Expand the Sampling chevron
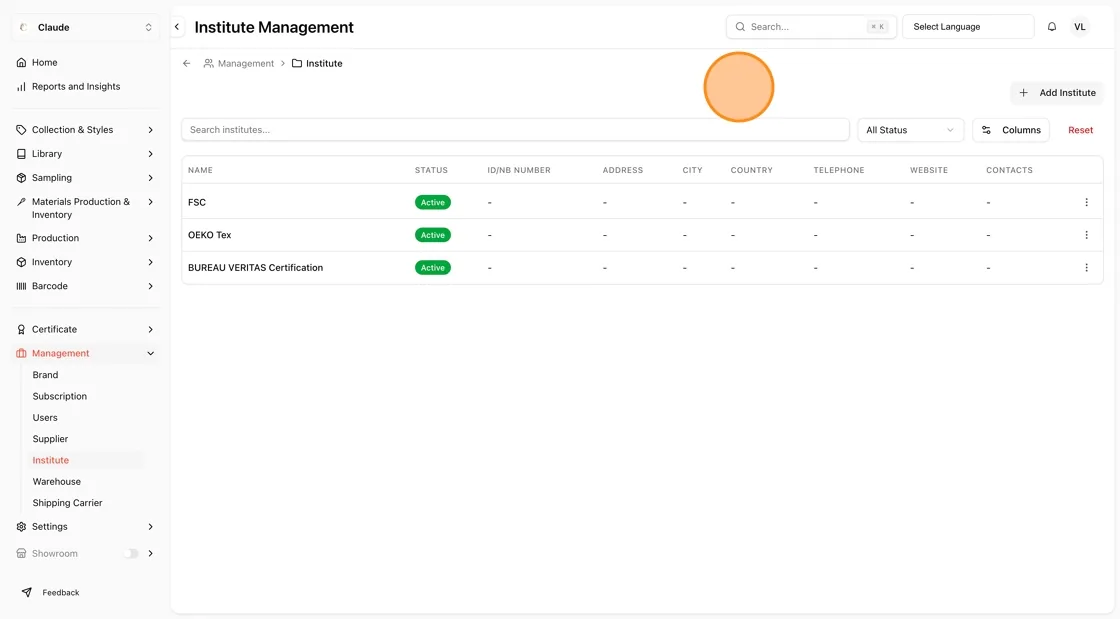Viewport: 1120px width, 619px height. (150, 178)
